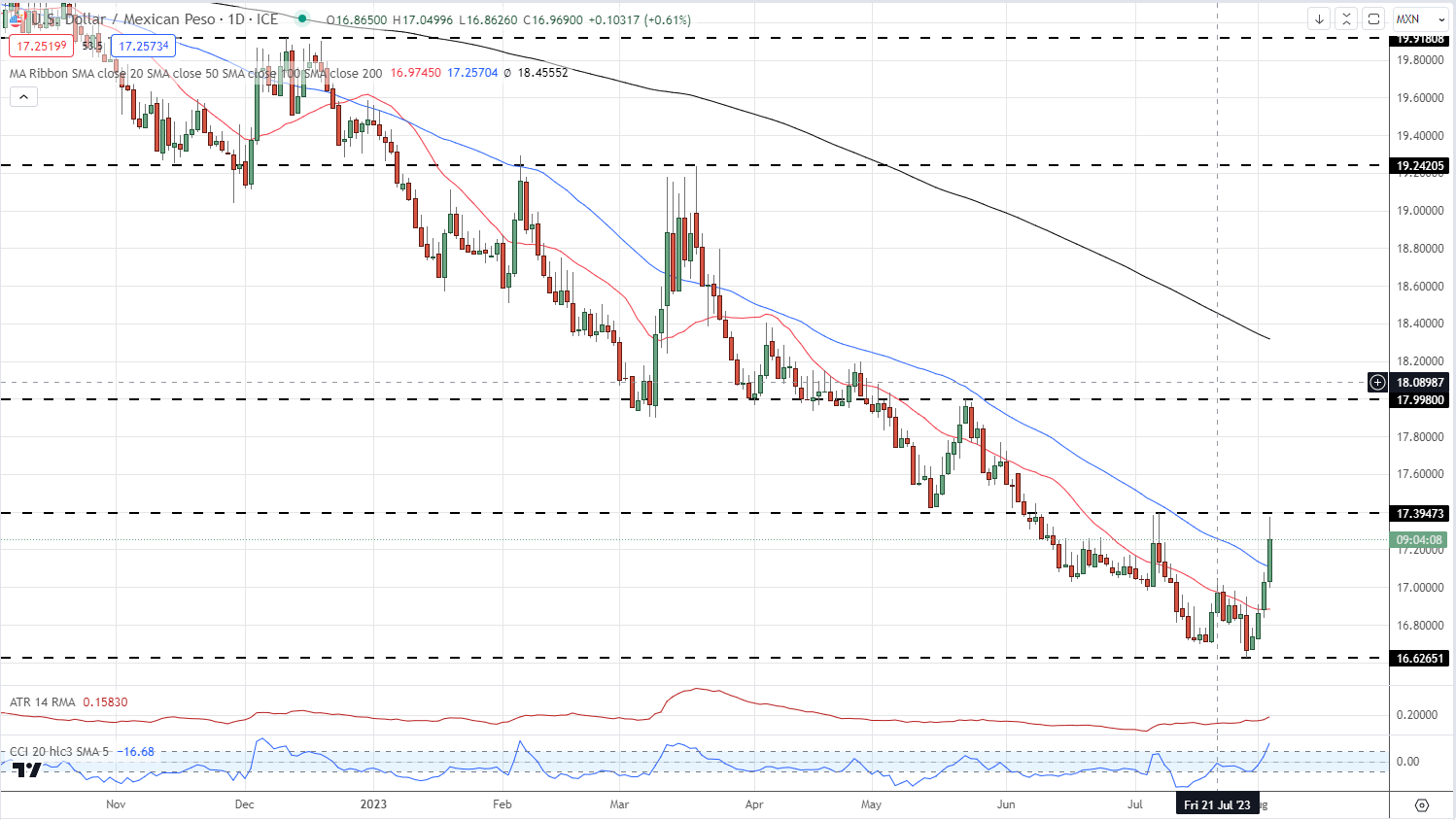The width and height of the screenshot is (1456, 820).
Task: Click the 19.24205 price level label
Action: pos(1420,166)
